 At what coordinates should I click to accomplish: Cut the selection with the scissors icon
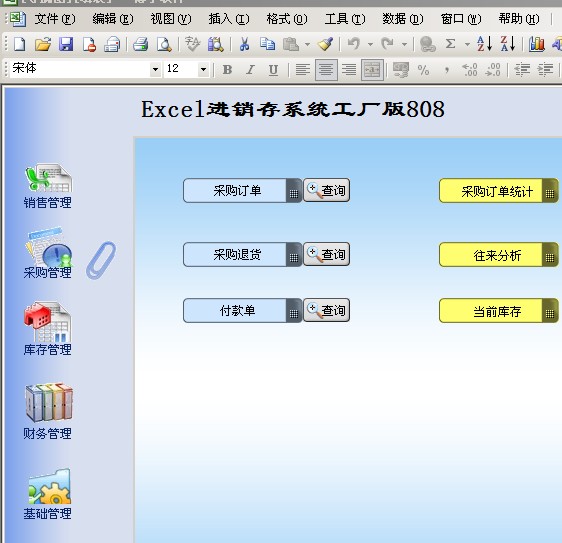point(244,44)
